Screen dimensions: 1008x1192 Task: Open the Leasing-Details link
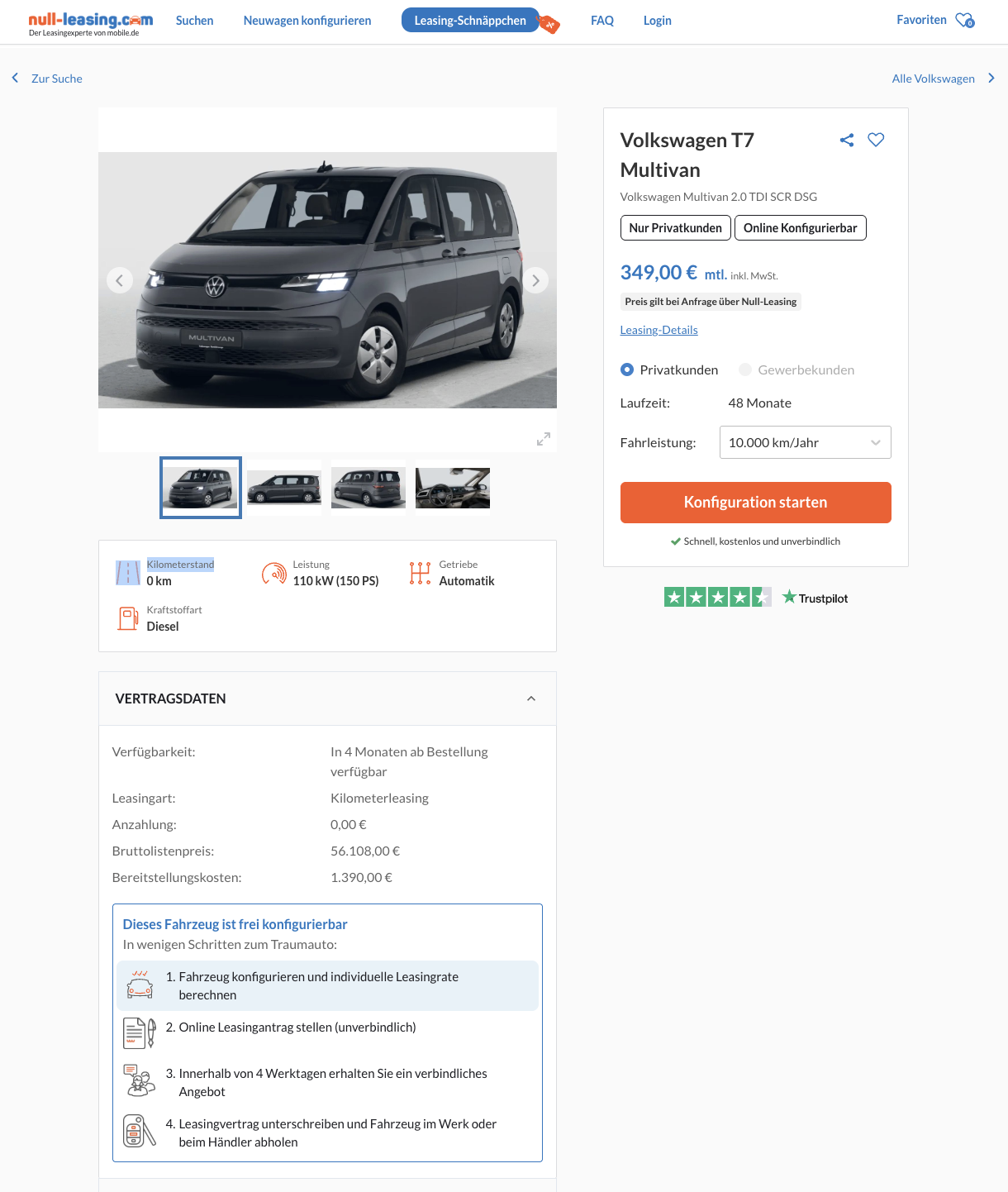pos(659,330)
